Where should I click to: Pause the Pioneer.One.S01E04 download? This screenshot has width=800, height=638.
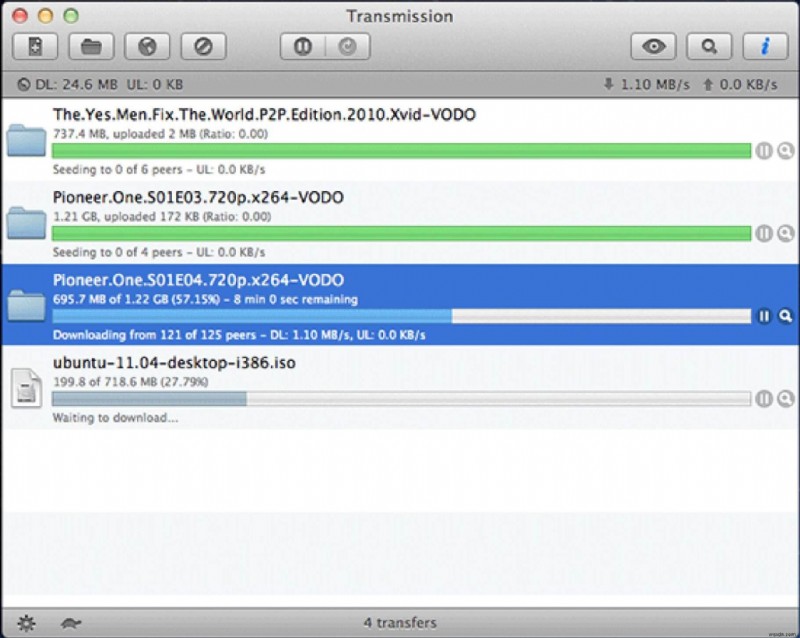[x=764, y=316]
